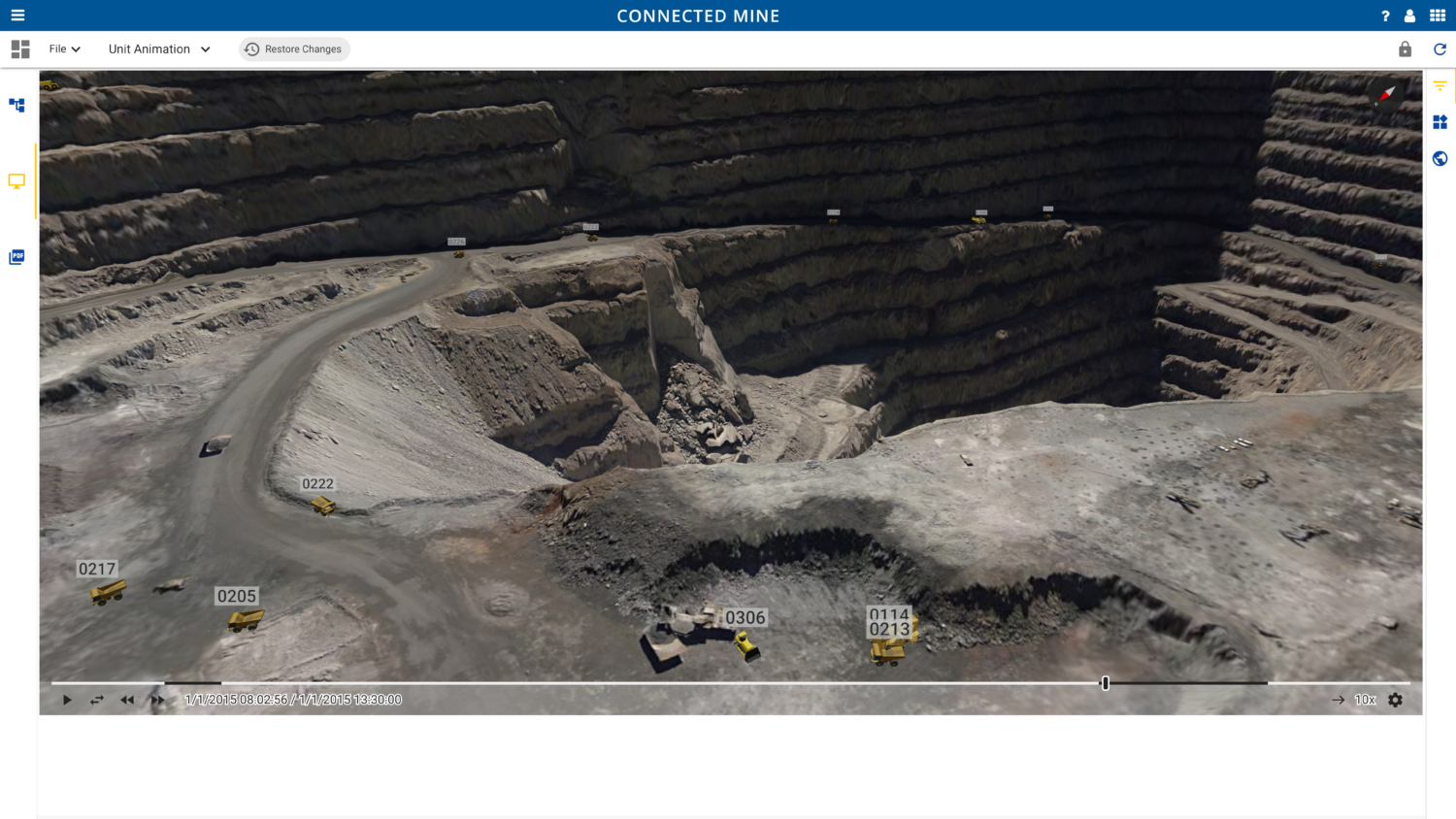Open the widgets panel icon on the right
Viewport: 1456px width, 819px height.
click(x=1439, y=121)
